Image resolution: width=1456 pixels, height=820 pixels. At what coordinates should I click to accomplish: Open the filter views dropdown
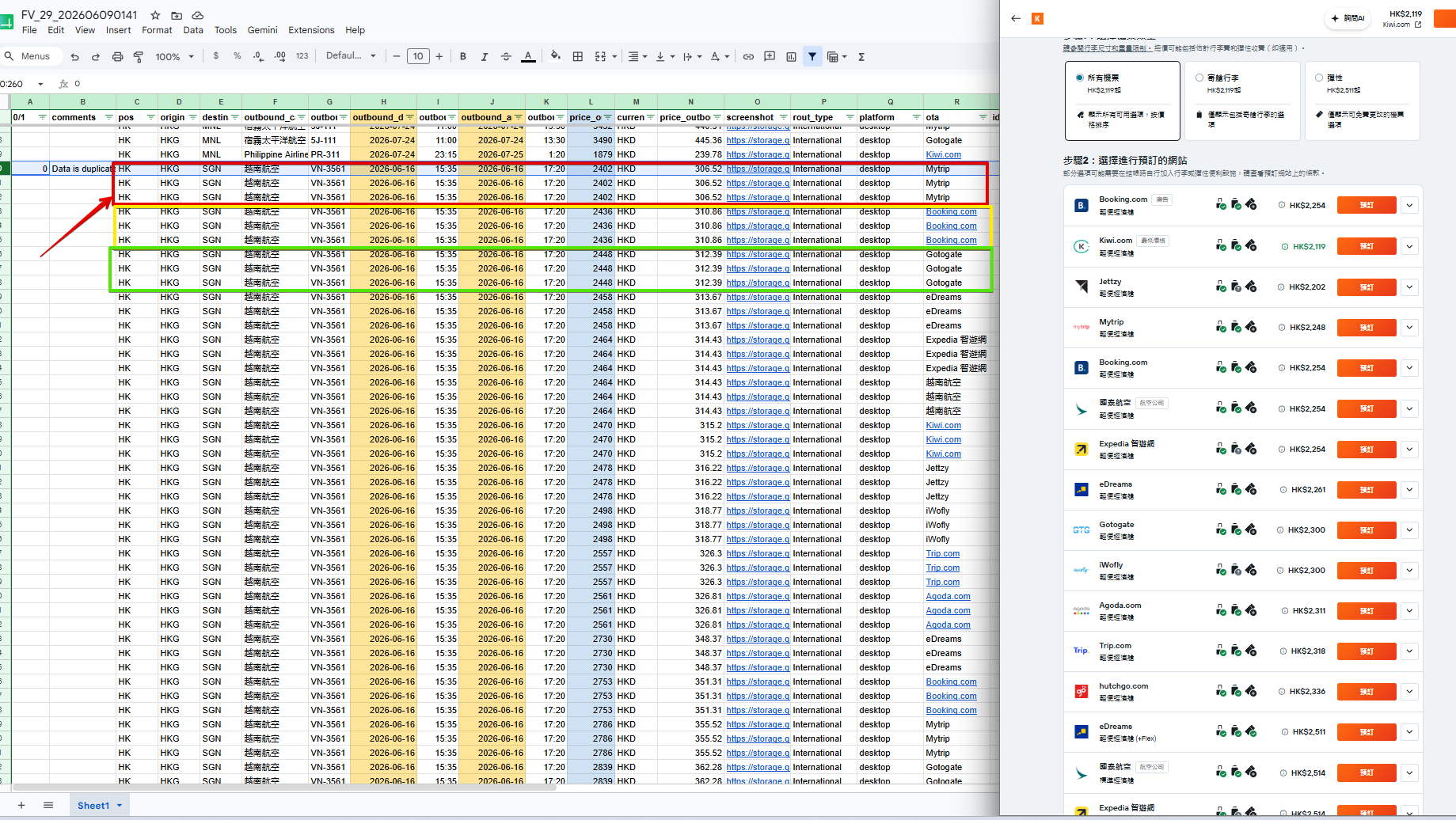point(837,56)
